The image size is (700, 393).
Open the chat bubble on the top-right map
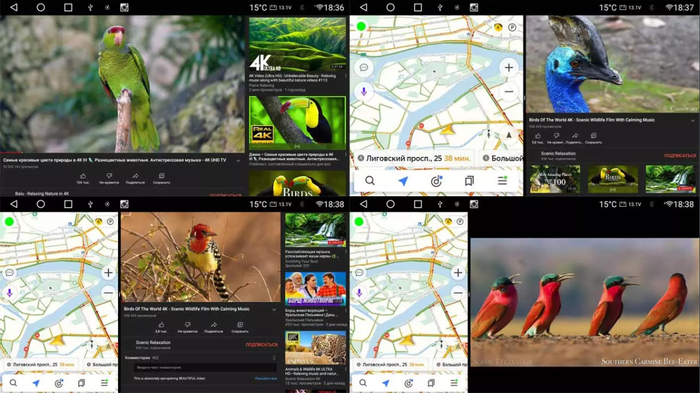pos(364,67)
